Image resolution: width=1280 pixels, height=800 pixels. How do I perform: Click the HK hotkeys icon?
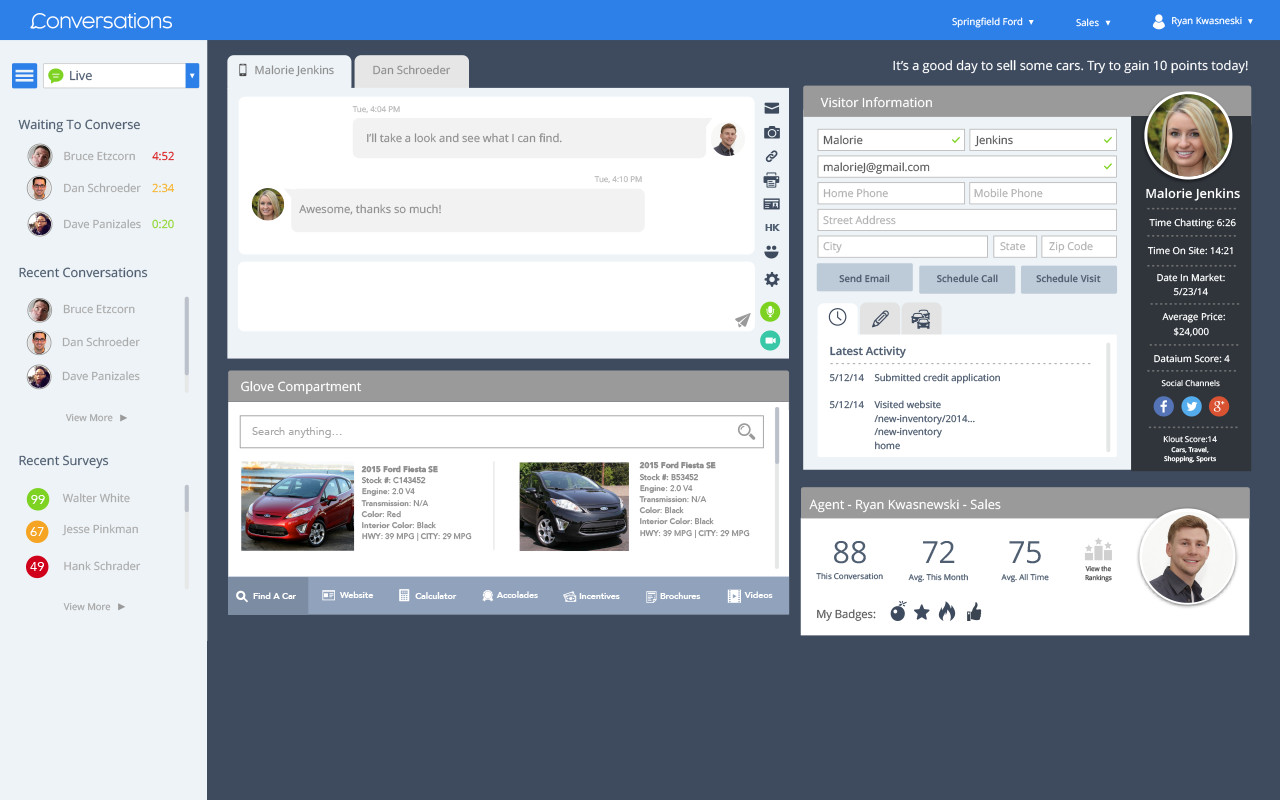point(772,228)
